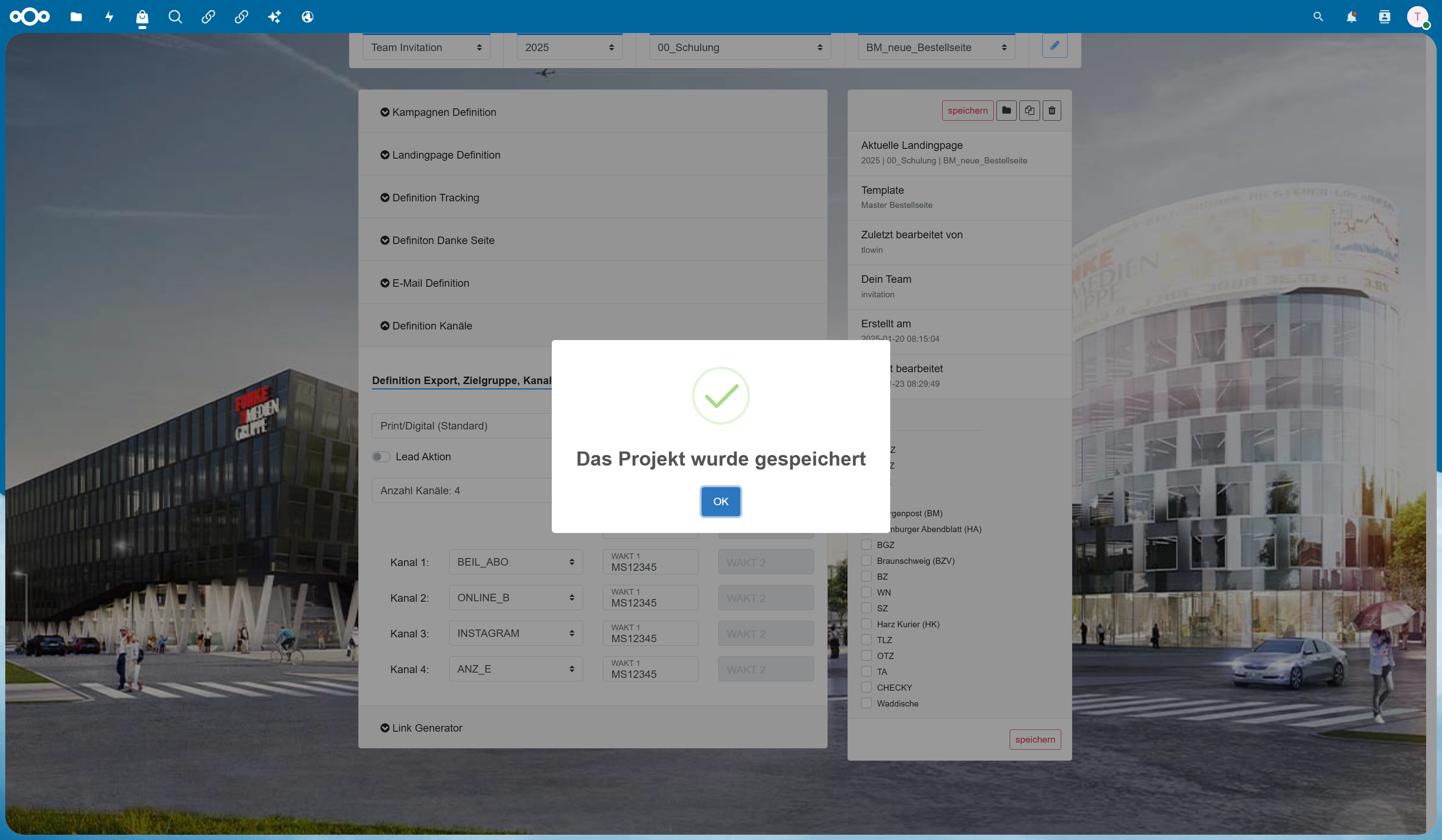The height and width of the screenshot is (840, 1442).
Task: Open the shopping bag app icon
Action: (x=142, y=17)
